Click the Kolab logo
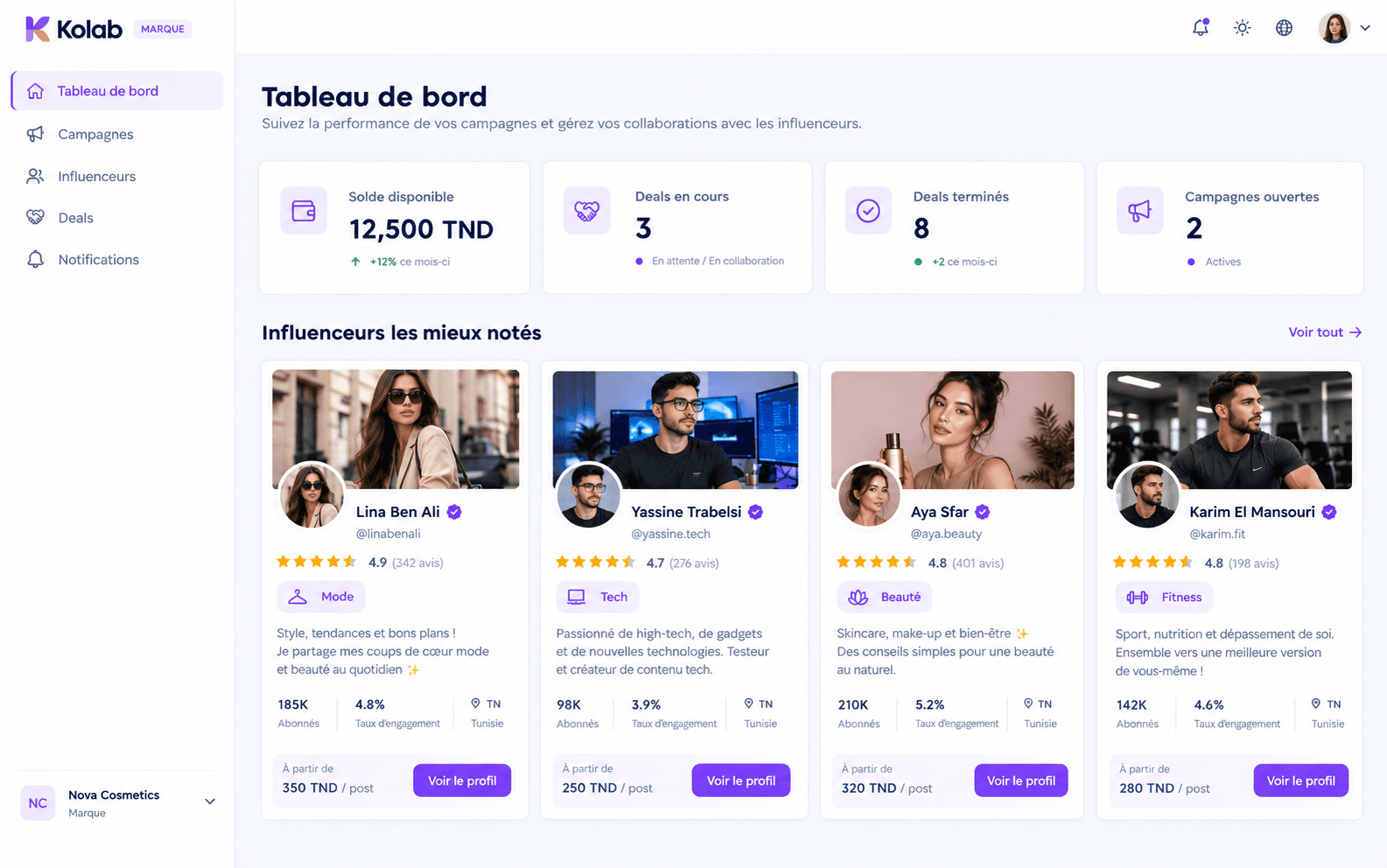Viewport: 1387px width, 868px height. (74, 29)
